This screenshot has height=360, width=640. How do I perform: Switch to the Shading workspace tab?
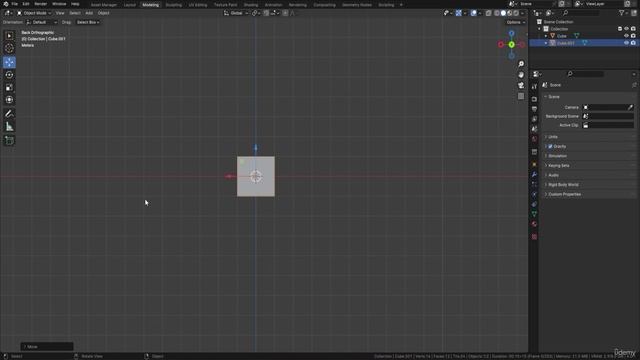click(x=251, y=5)
